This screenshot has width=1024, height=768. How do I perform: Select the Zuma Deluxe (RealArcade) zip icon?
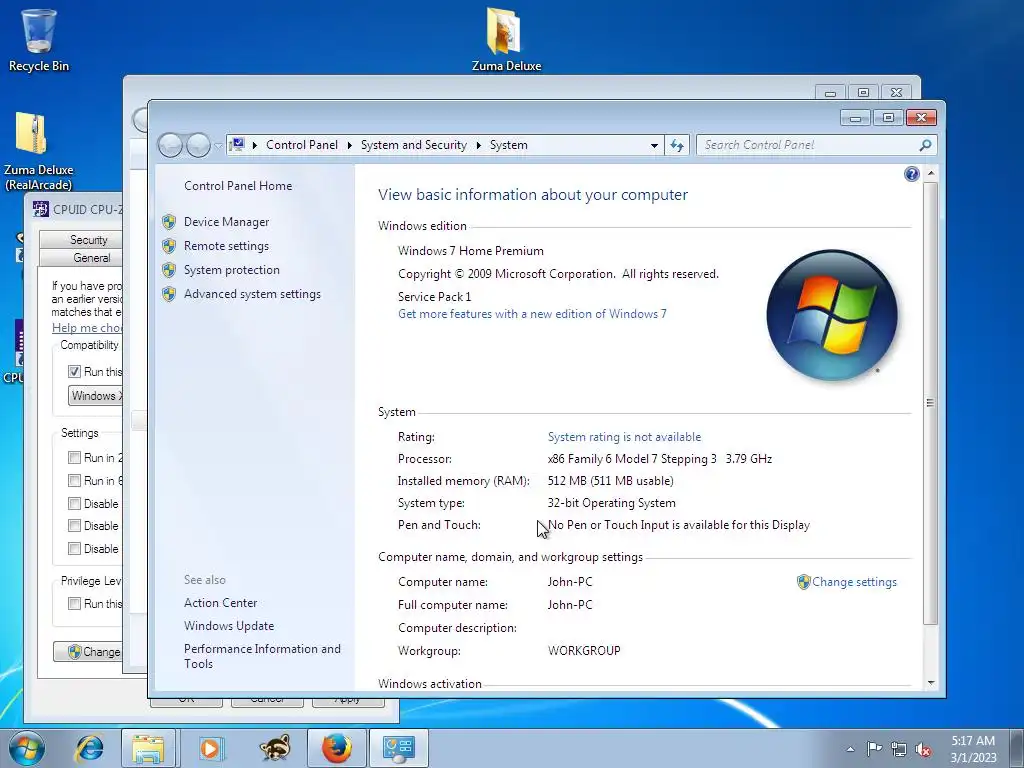pyautogui.click(x=38, y=150)
